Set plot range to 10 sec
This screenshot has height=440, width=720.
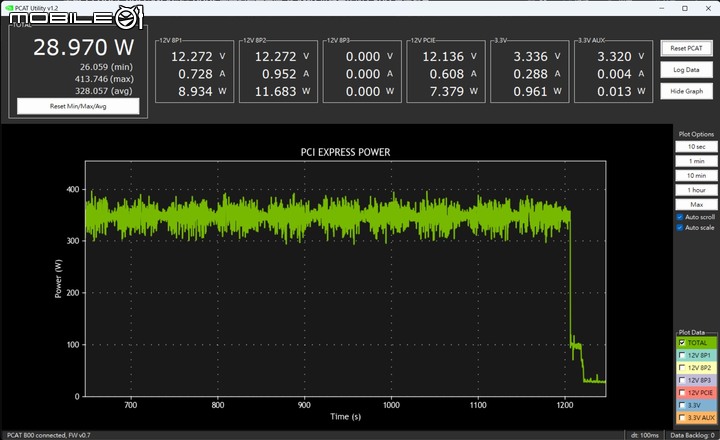pos(696,147)
